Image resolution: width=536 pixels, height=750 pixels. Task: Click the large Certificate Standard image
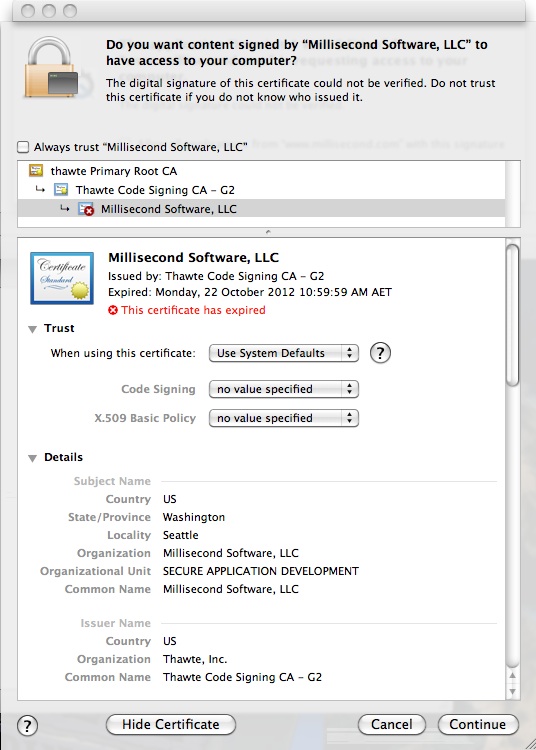(x=62, y=278)
